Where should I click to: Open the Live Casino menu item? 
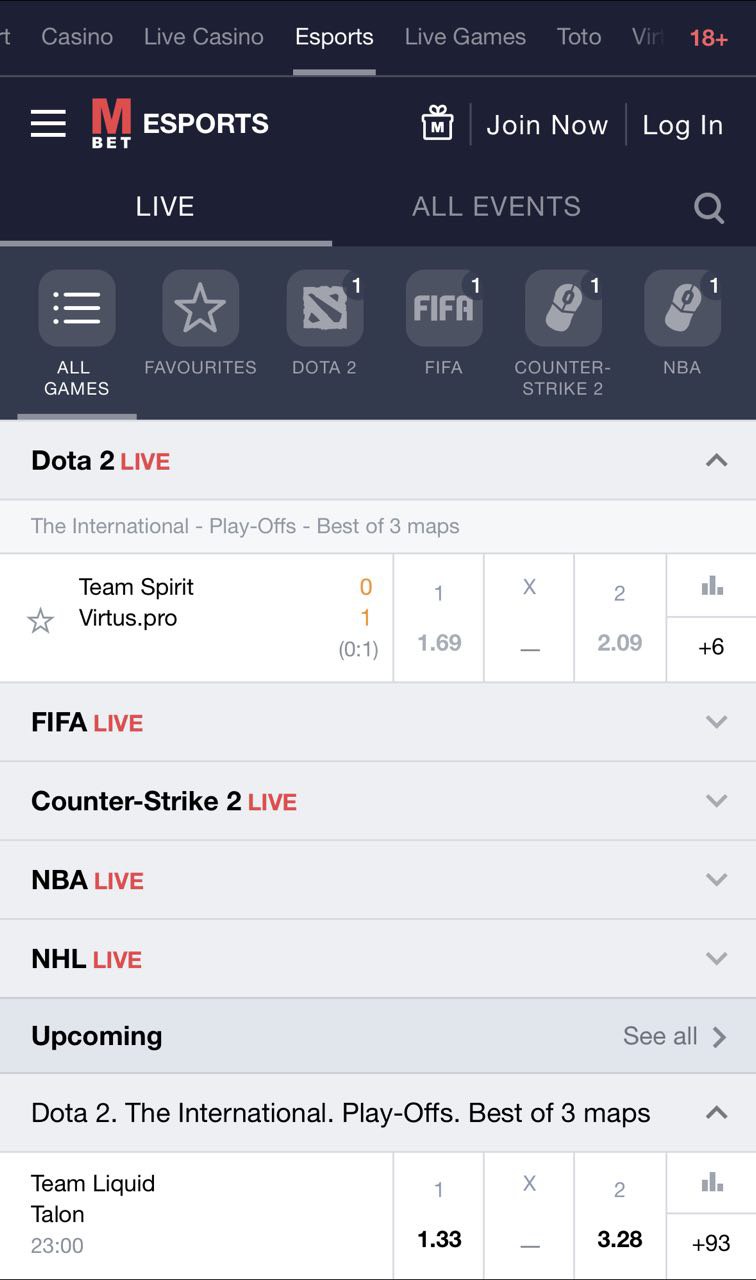pyautogui.click(x=203, y=37)
